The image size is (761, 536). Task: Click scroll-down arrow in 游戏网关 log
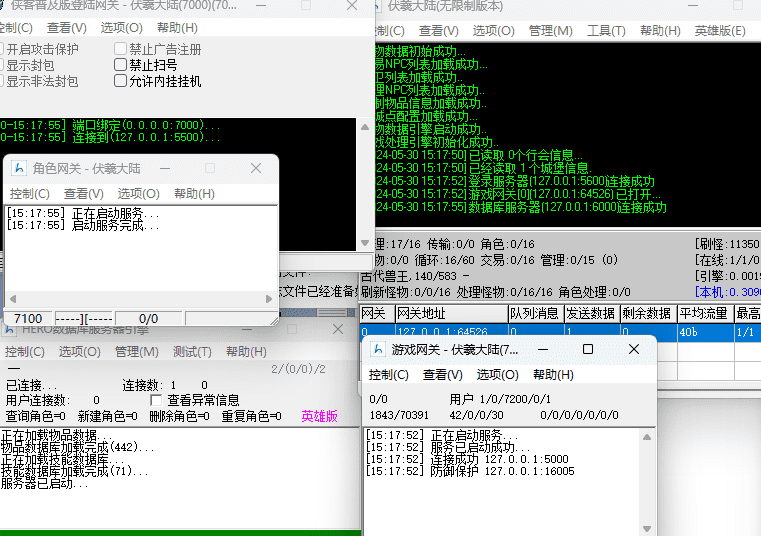pyautogui.click(x=647, y=529)
